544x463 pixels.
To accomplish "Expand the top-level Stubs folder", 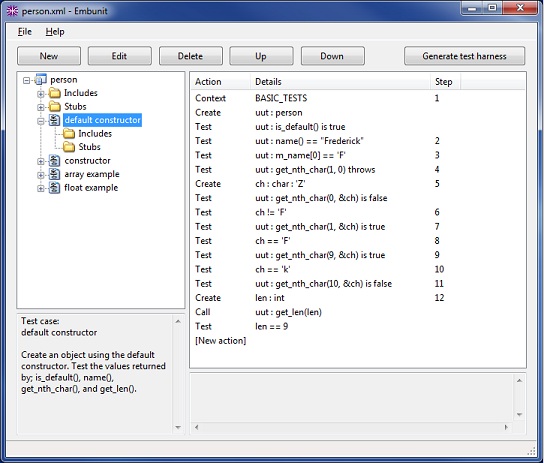I will pos(41,107).
